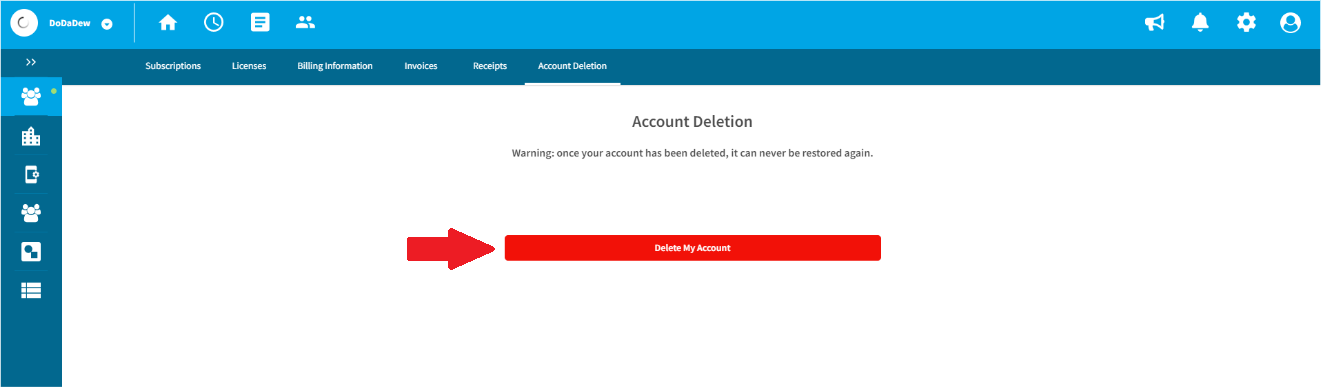Image resolution: width=1322 pixels, height=388 pixels.
Task: Open the settings gear icon
Action: pyautogui.click(x=1246, y=22)
